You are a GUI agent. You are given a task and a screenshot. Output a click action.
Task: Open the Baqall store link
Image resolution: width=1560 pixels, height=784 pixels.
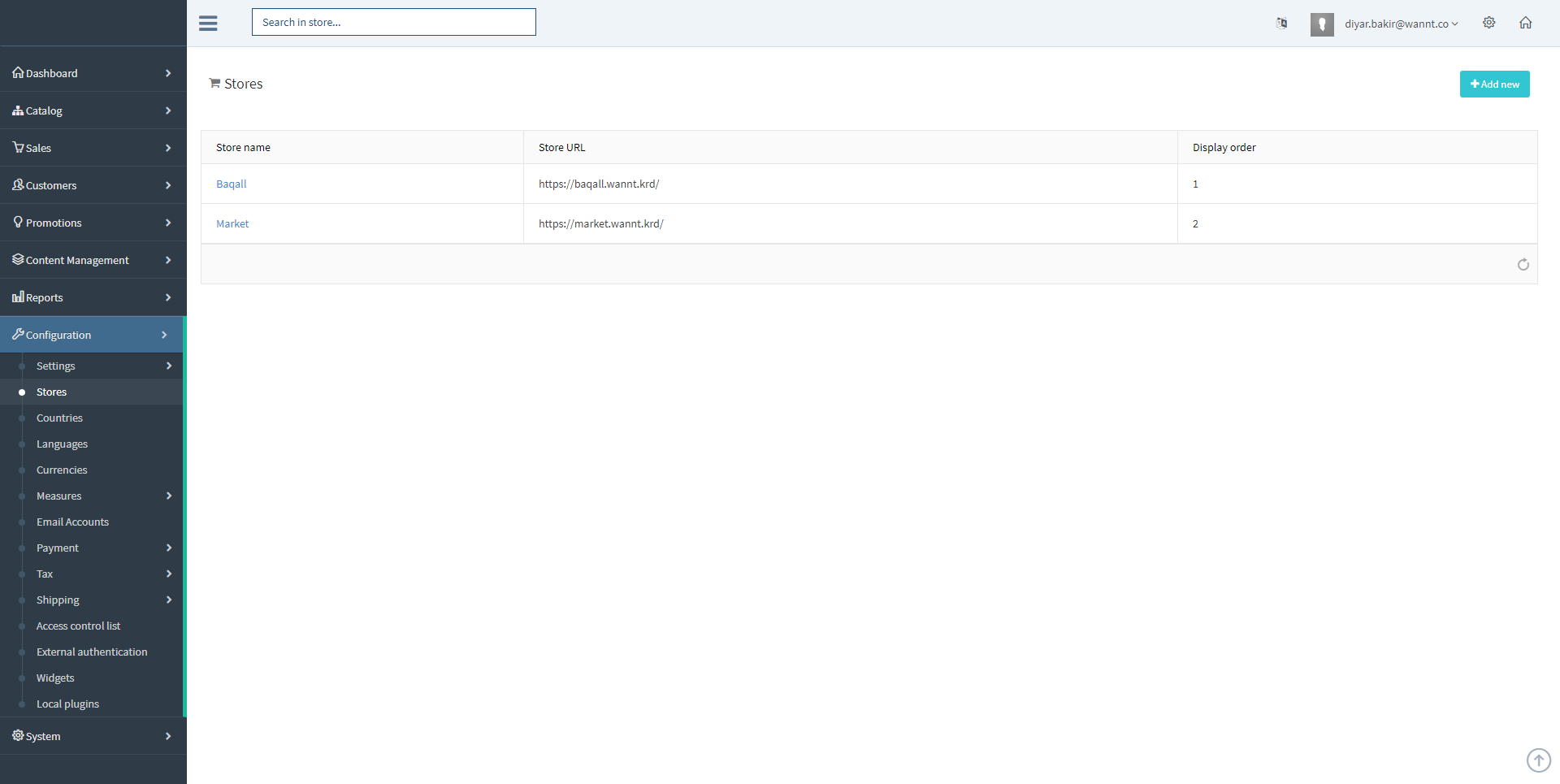(231, 184)
